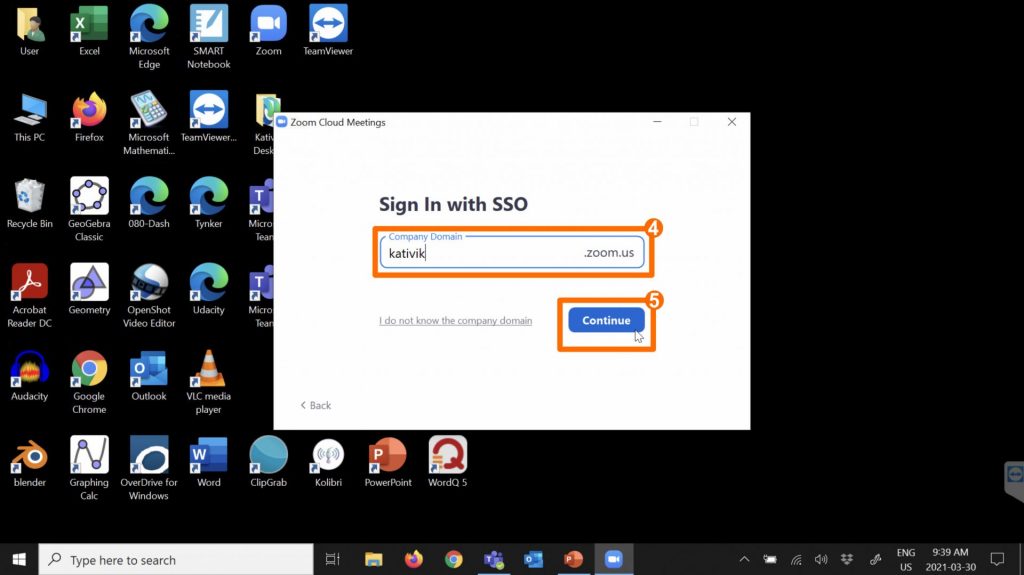Open the VLC media player shortcut
The width and height of the screenshot is (1024, 575).
coord(208,374)
